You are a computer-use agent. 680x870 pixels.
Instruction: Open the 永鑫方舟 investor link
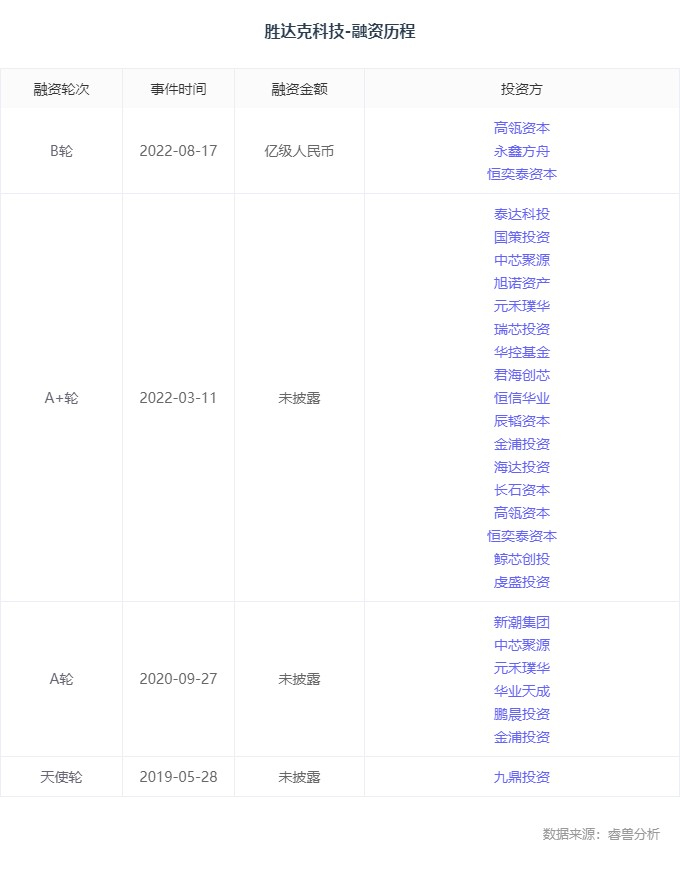[521, 151]
